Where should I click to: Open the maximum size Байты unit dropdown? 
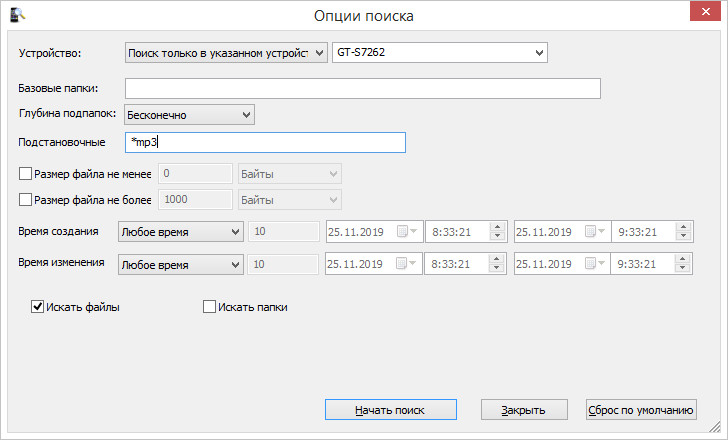pyautogui.click(x=290, y=200)
